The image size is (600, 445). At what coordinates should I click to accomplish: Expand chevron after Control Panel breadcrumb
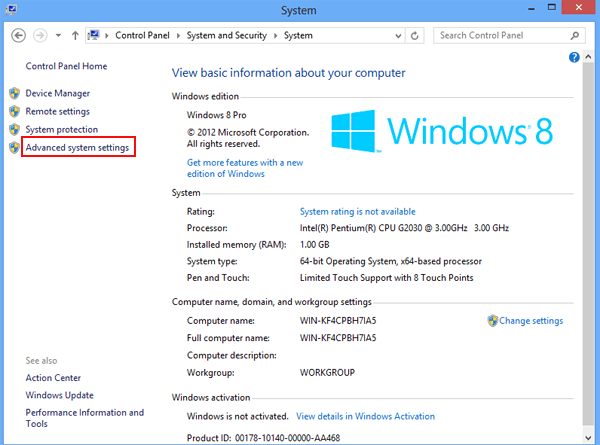click(178, 36)
